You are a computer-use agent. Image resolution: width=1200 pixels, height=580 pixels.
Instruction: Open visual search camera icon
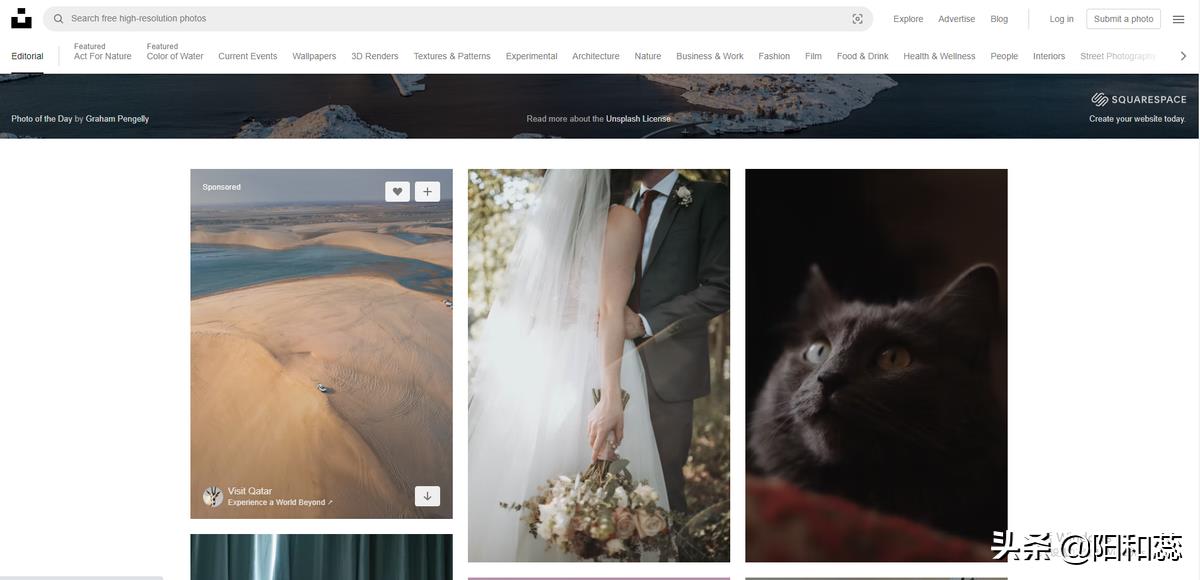tap(857, 19)
